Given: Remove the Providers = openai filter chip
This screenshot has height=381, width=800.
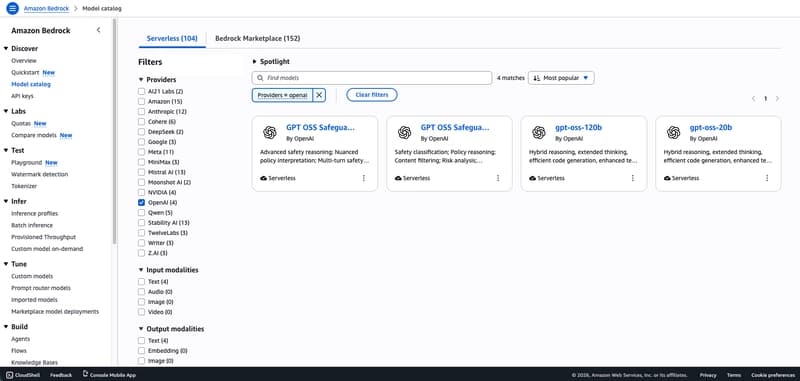Looking at the screenshot, I should pyautogui.click(x=319, y=95).
